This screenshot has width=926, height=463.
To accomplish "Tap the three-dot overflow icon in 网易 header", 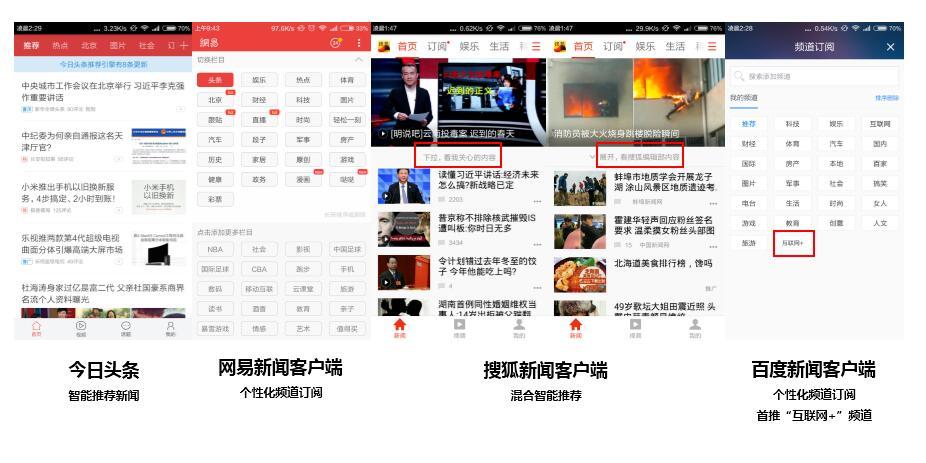I will (x=360, y=44).
